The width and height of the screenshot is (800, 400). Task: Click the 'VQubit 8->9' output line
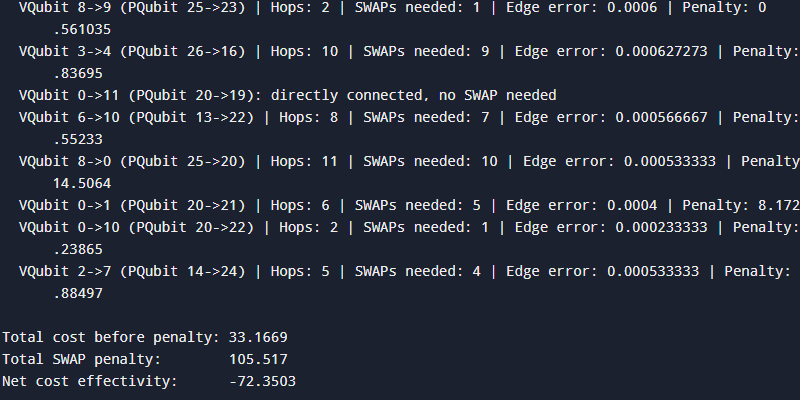(x=392, y=8)
